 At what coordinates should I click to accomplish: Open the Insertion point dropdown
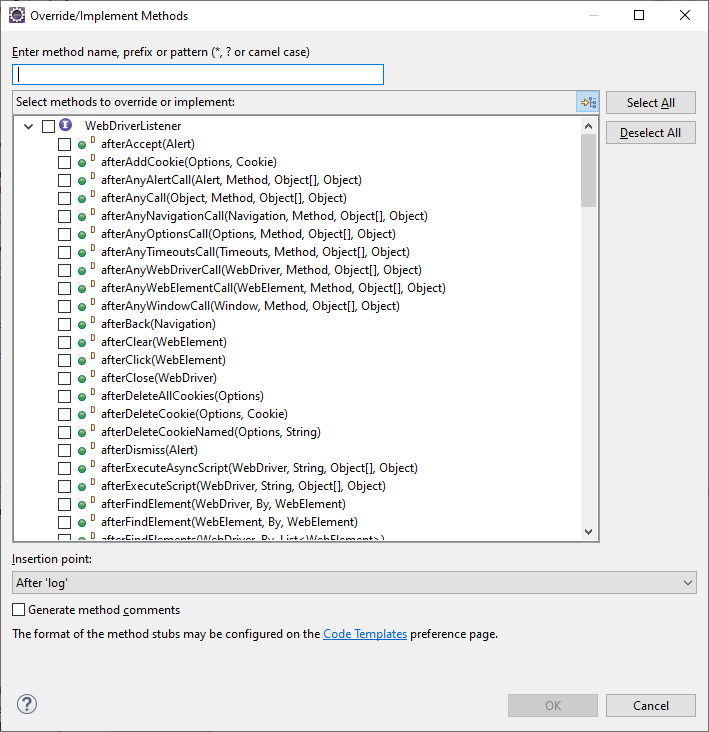click(354, 582)
